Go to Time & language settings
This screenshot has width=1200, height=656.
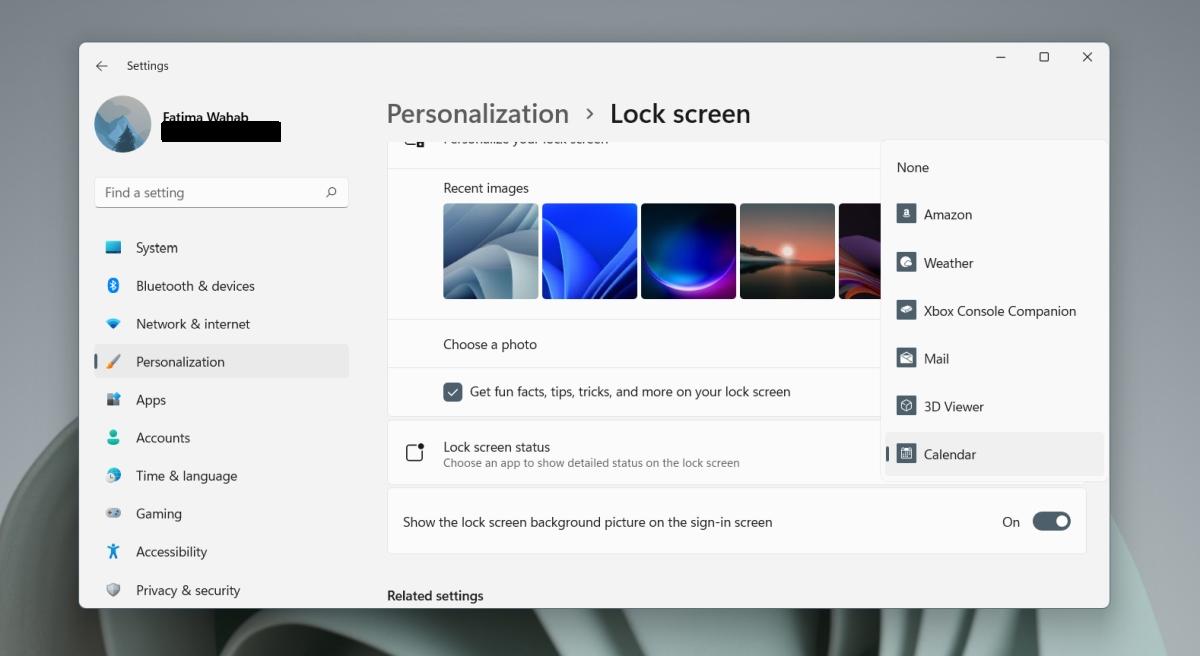tap(221, 476)
